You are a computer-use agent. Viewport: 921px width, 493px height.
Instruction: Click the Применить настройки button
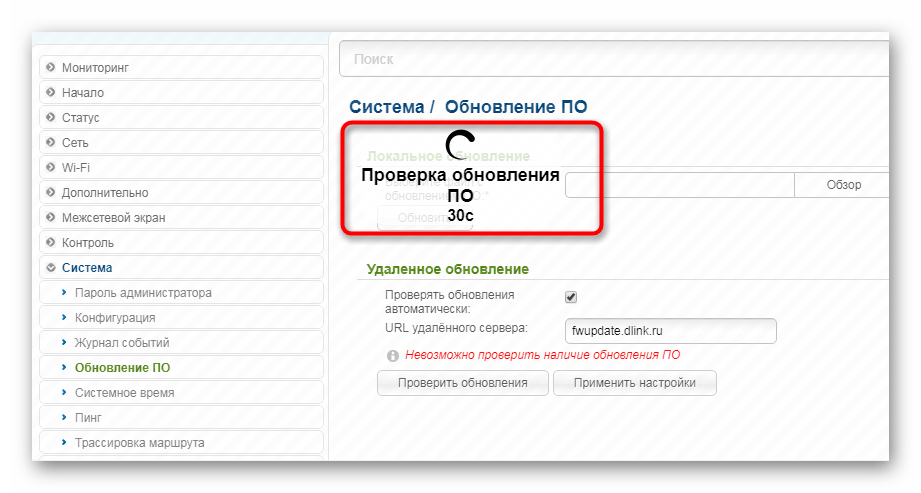point(635,383)
